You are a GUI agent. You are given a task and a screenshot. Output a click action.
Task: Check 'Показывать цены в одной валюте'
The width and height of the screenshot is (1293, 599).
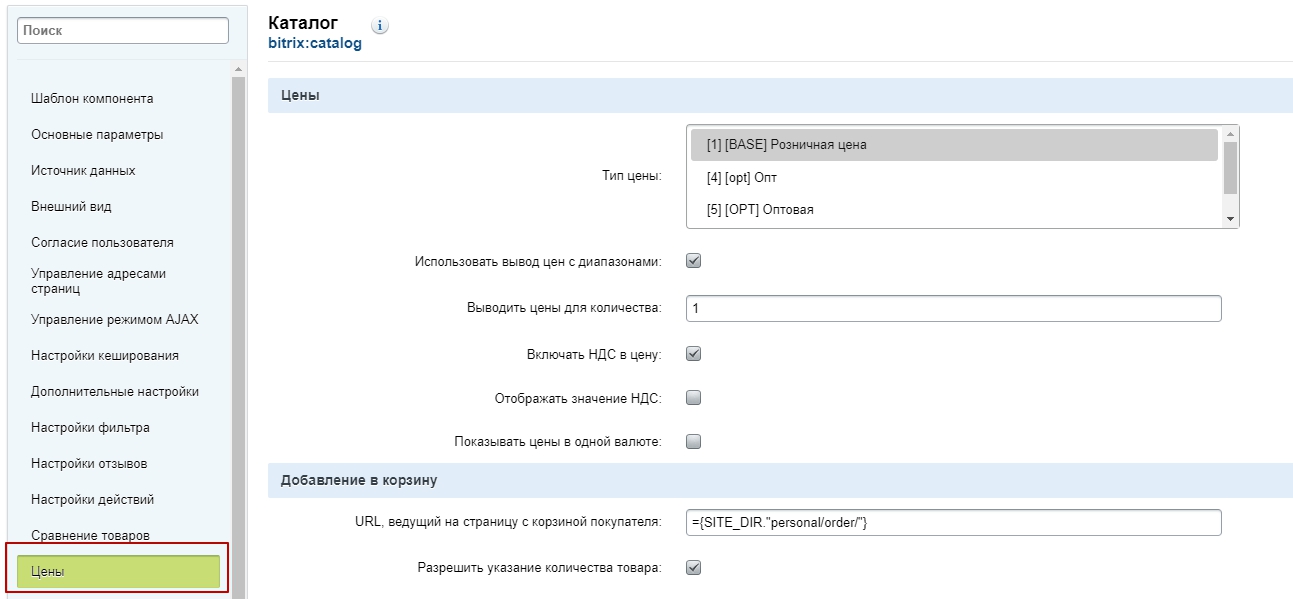click(694, 441)
